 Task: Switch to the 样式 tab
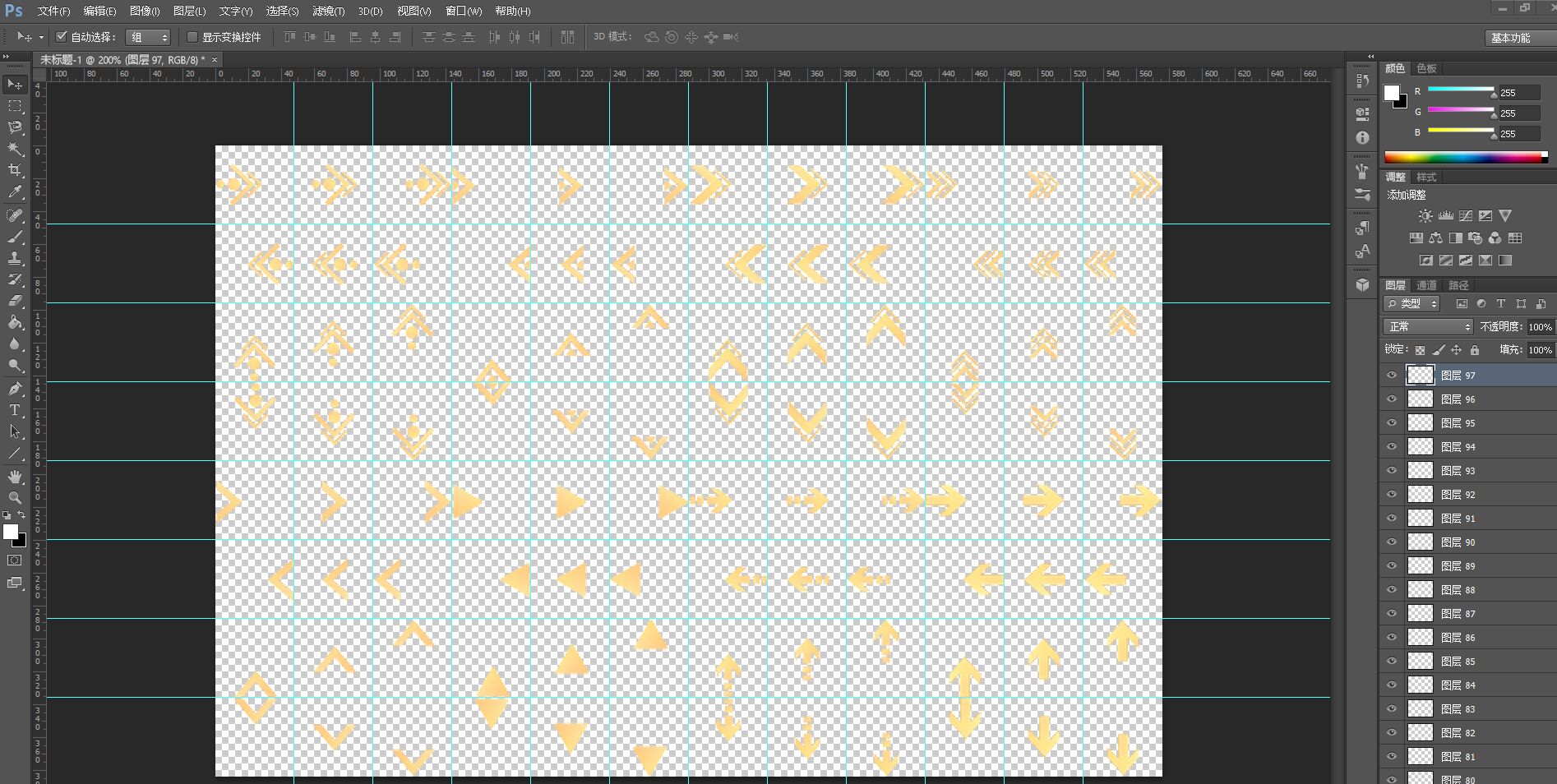(1426, 177)
